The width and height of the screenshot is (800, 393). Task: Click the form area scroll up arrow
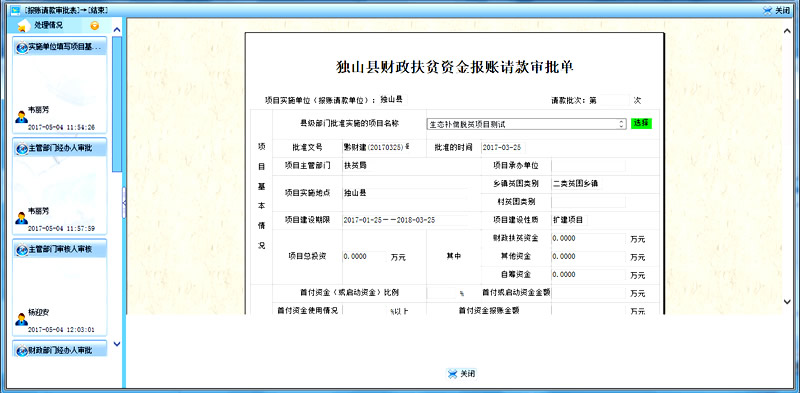pyautogui.click(x=786, y=31)
